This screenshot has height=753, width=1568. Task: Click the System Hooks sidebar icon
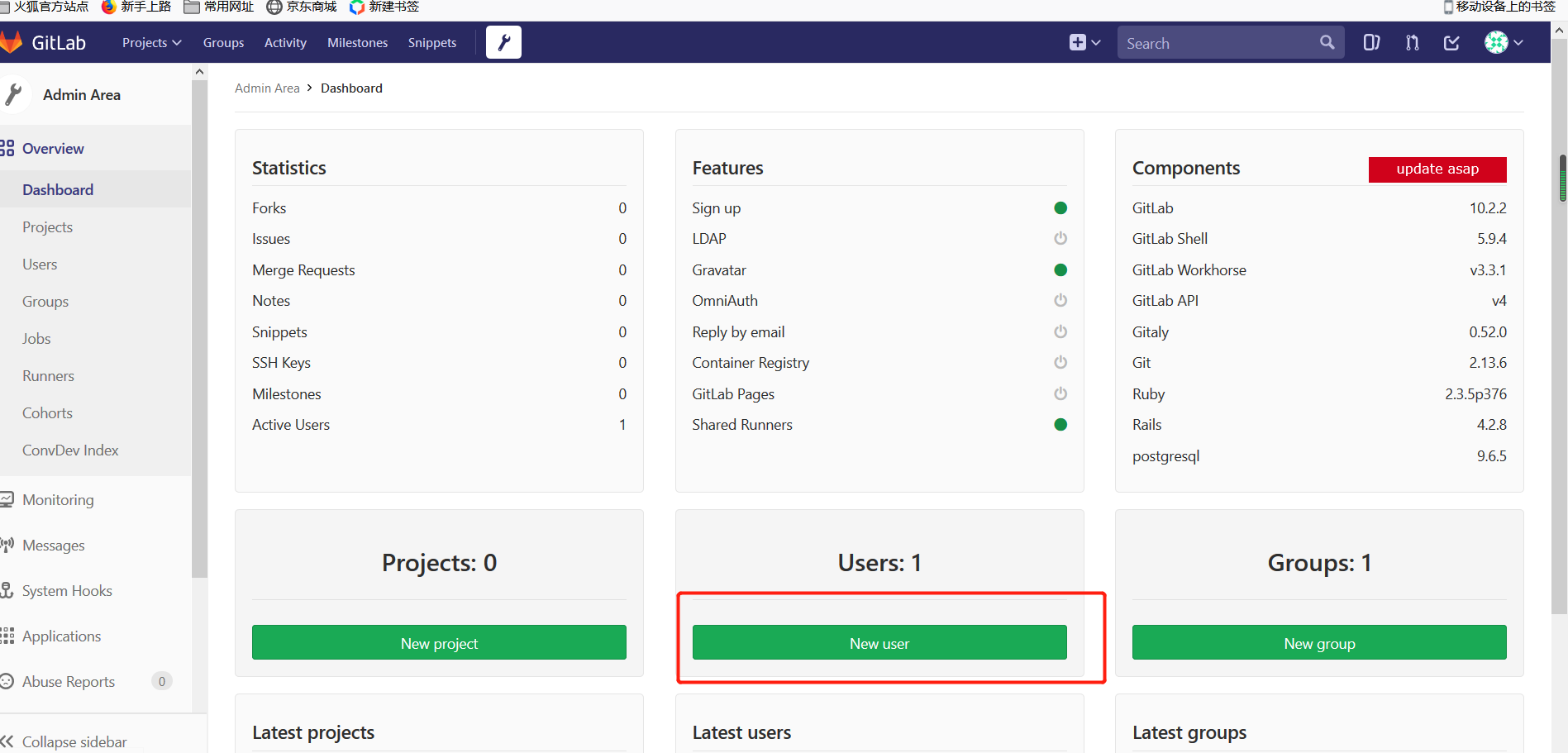7,590
